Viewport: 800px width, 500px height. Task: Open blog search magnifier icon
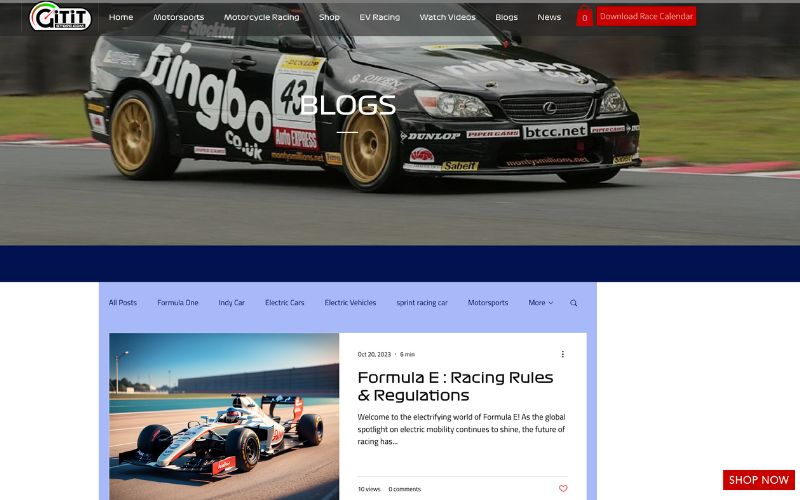[x=573, y=303]
